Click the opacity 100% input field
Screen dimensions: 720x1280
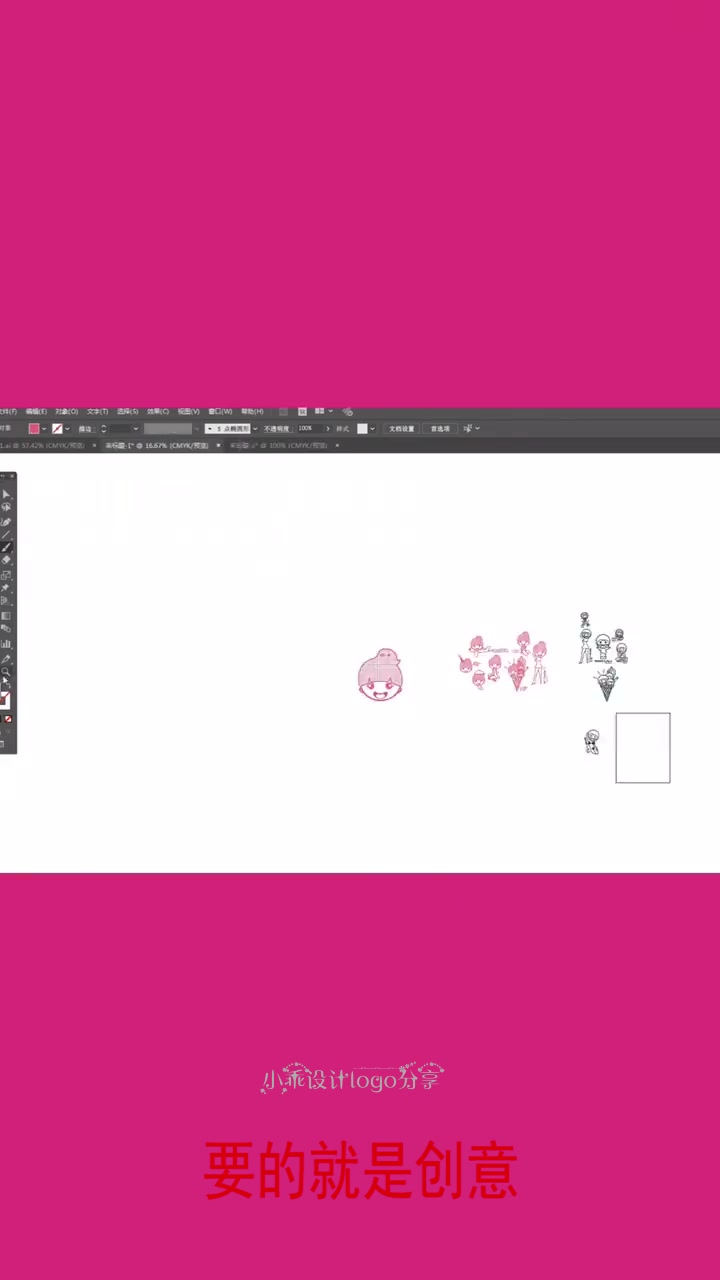[307, 429]
